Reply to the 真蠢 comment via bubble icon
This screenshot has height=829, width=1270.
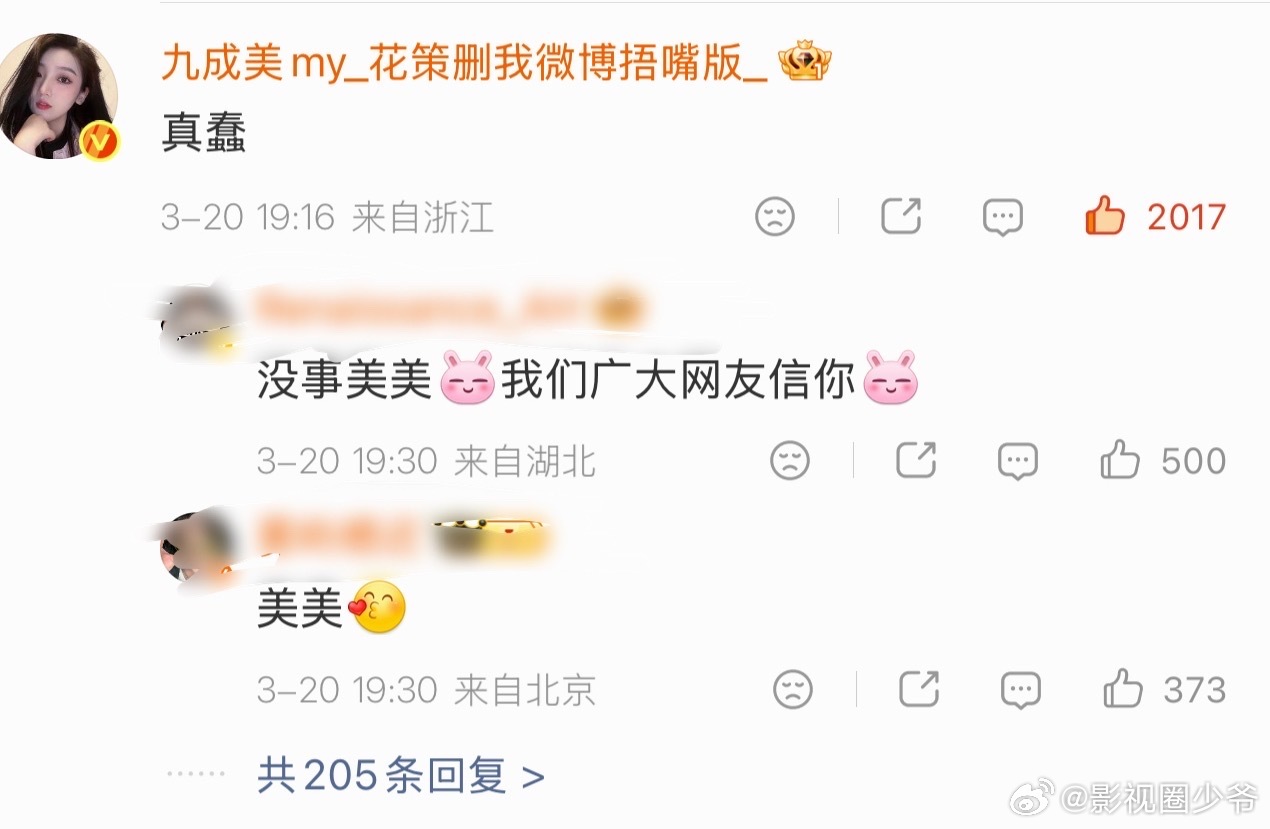tap(1002, 217)
